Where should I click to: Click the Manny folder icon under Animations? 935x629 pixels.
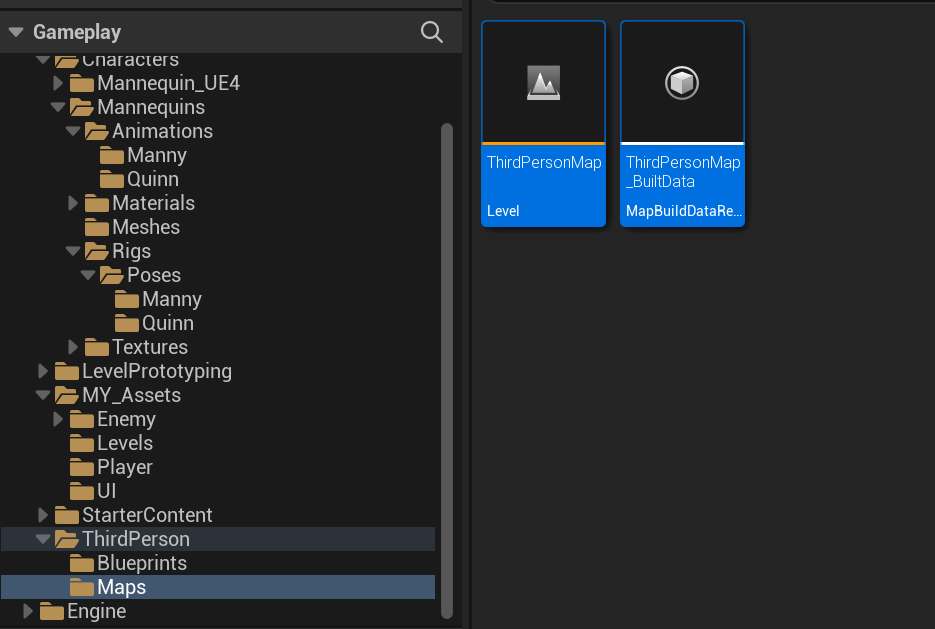pyautogui.click(x=112, y=155)
